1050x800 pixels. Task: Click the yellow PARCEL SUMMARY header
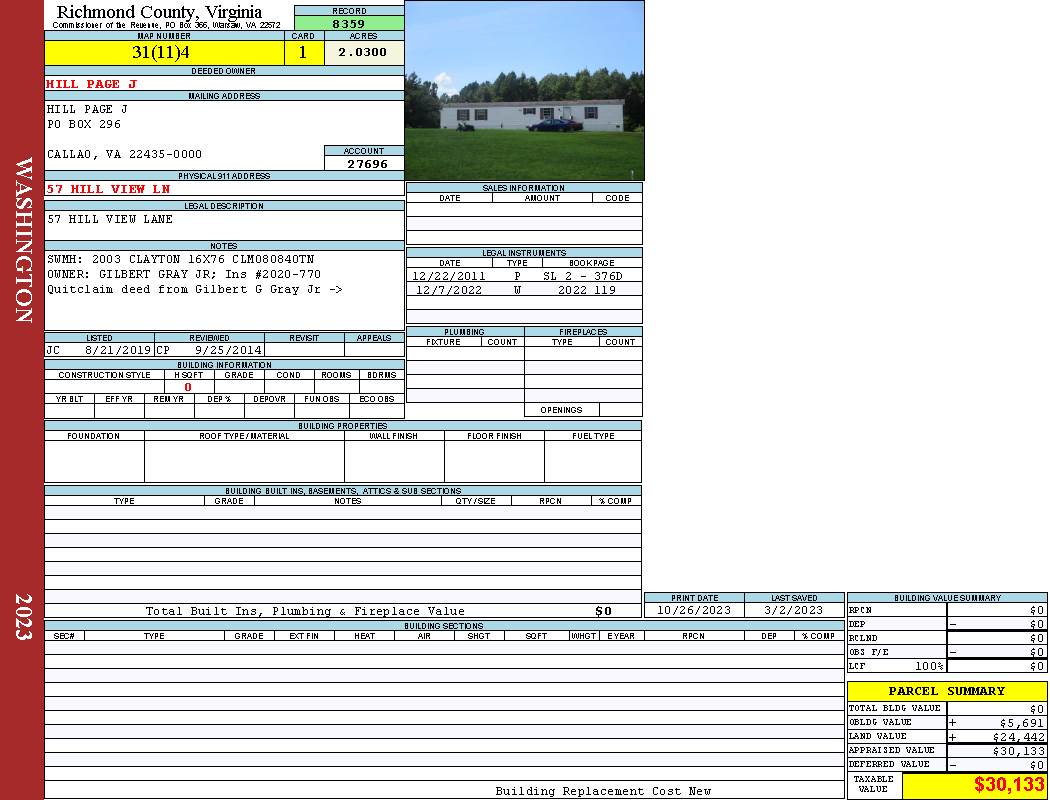(x=946, y=691)
